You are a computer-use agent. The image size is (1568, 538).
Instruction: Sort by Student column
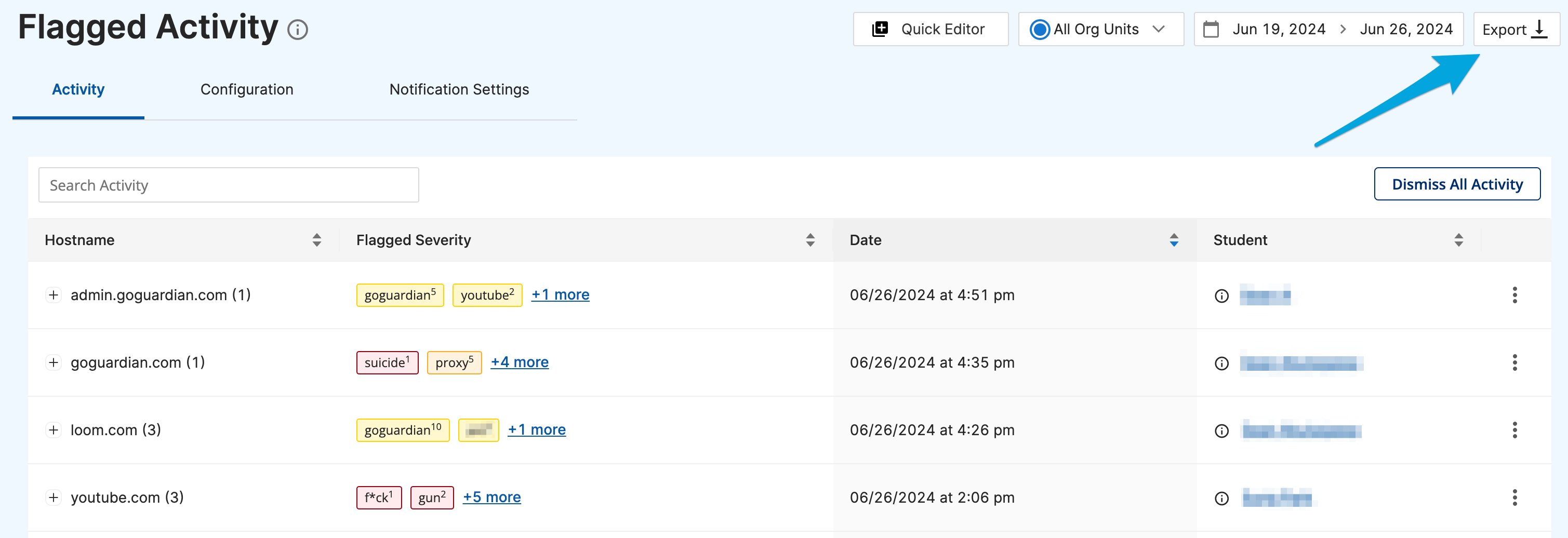tap(1458, 240)
